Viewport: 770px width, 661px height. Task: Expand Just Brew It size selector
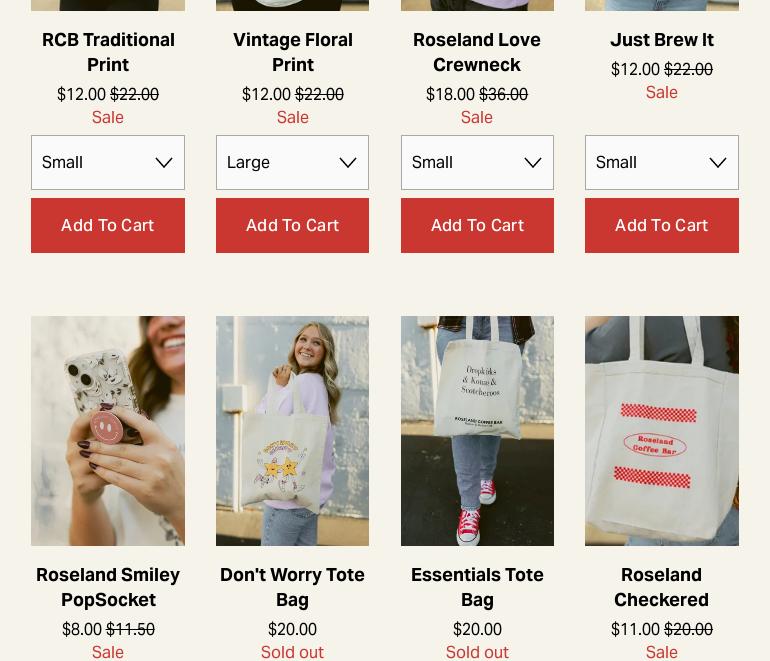(x=661, y=163)
